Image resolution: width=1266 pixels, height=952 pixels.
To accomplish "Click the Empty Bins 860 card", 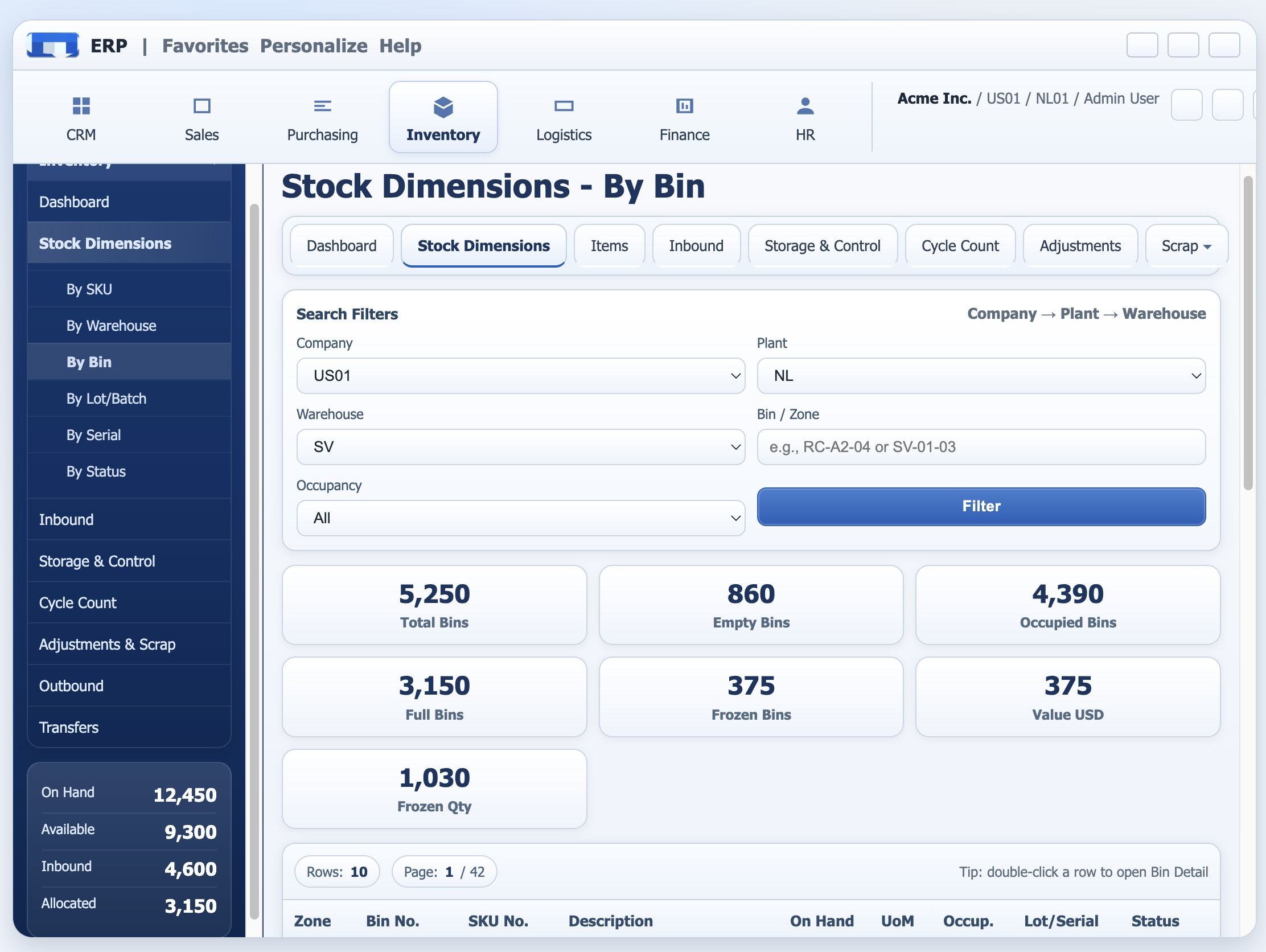I will tap(751, 606).
